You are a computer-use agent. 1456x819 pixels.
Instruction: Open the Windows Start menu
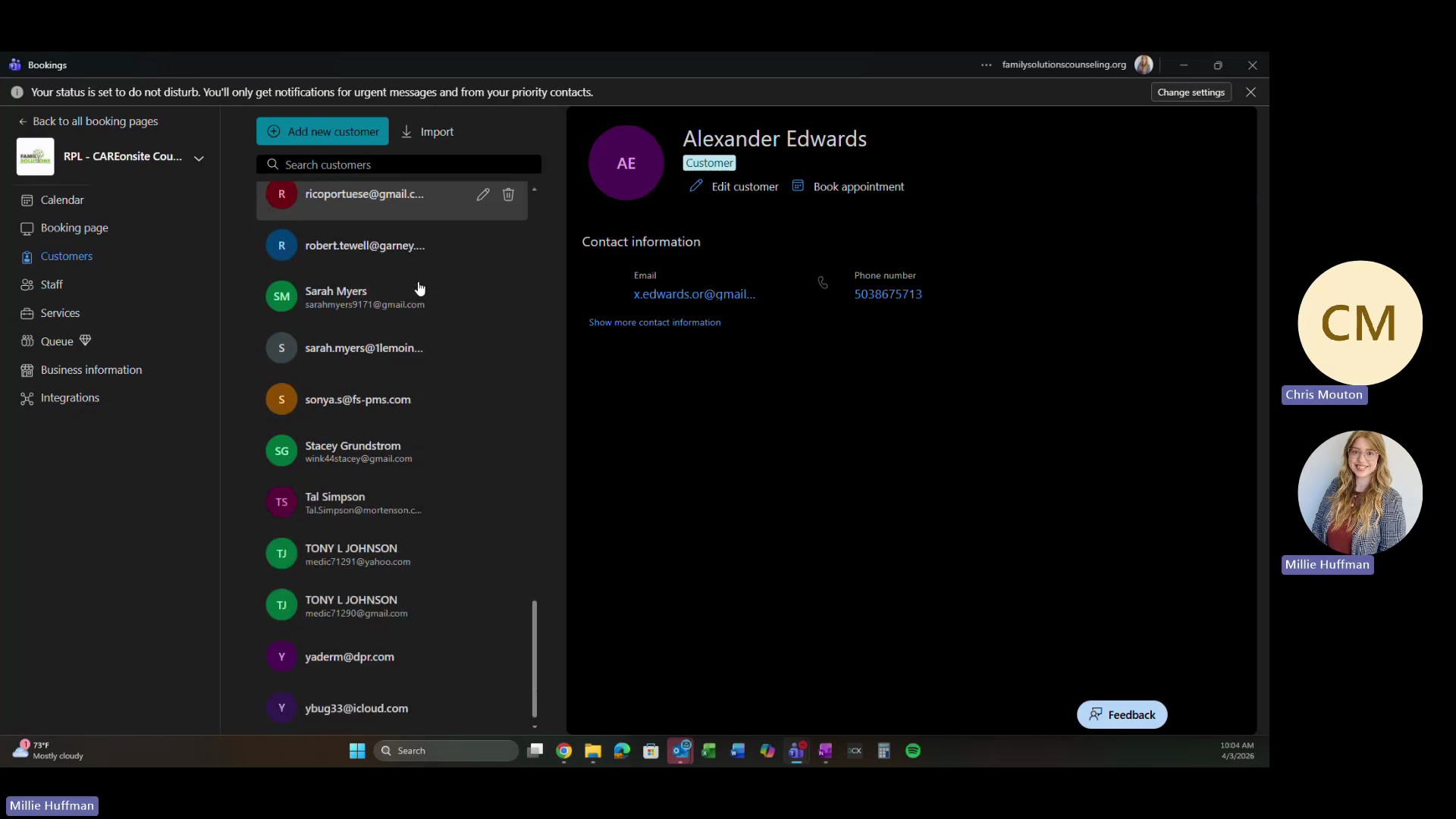coord(357,751)
